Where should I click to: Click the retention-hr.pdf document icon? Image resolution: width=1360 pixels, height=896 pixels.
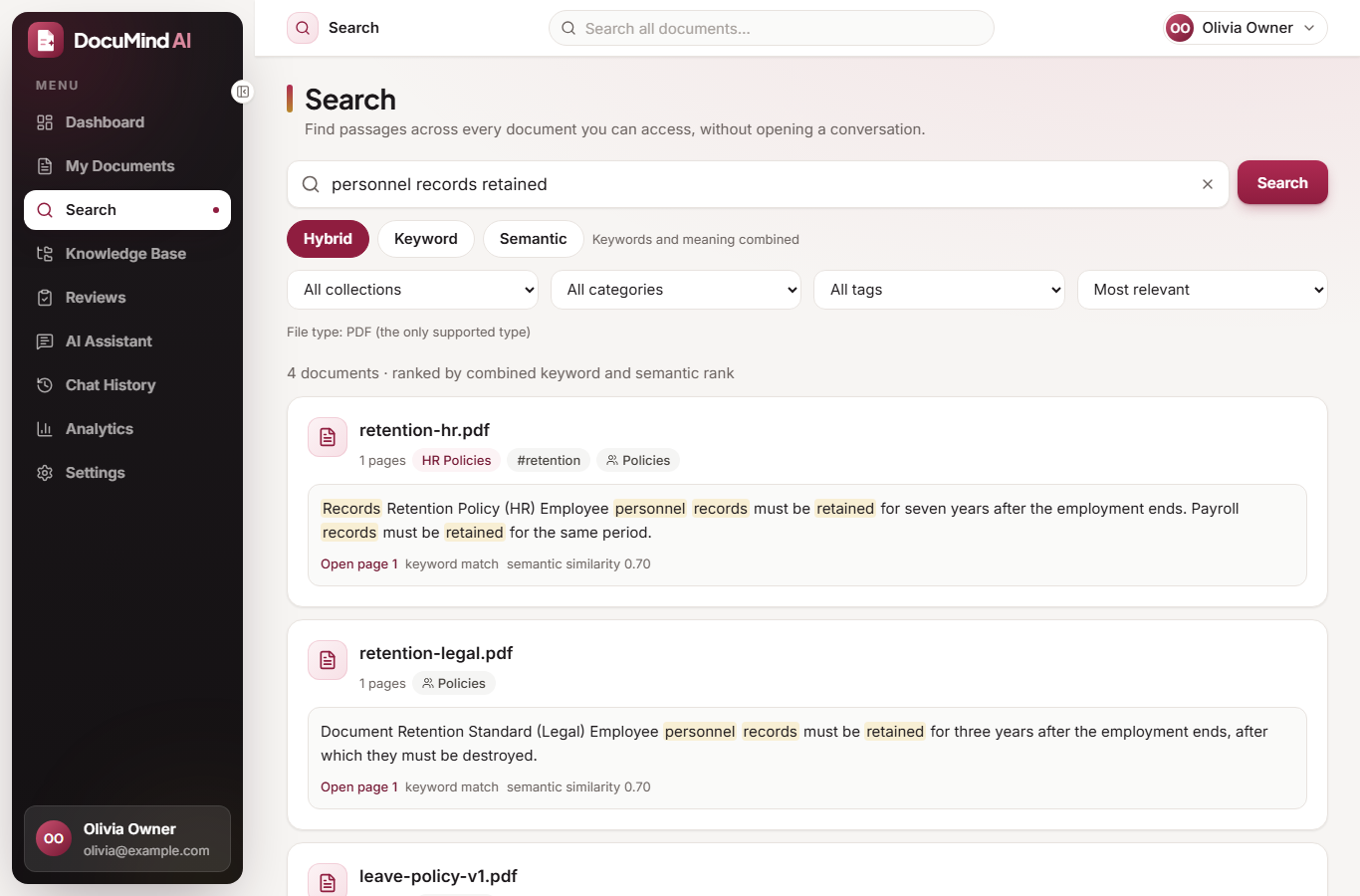coord(328,437)
